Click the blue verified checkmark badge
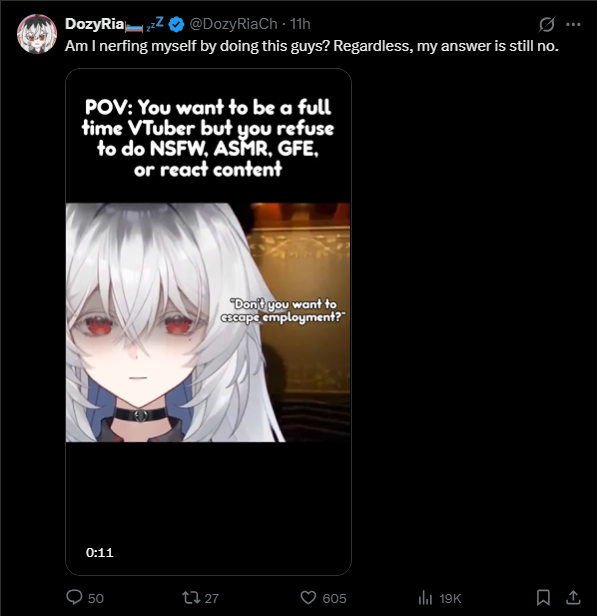The image size is (597, 616). 176,24
